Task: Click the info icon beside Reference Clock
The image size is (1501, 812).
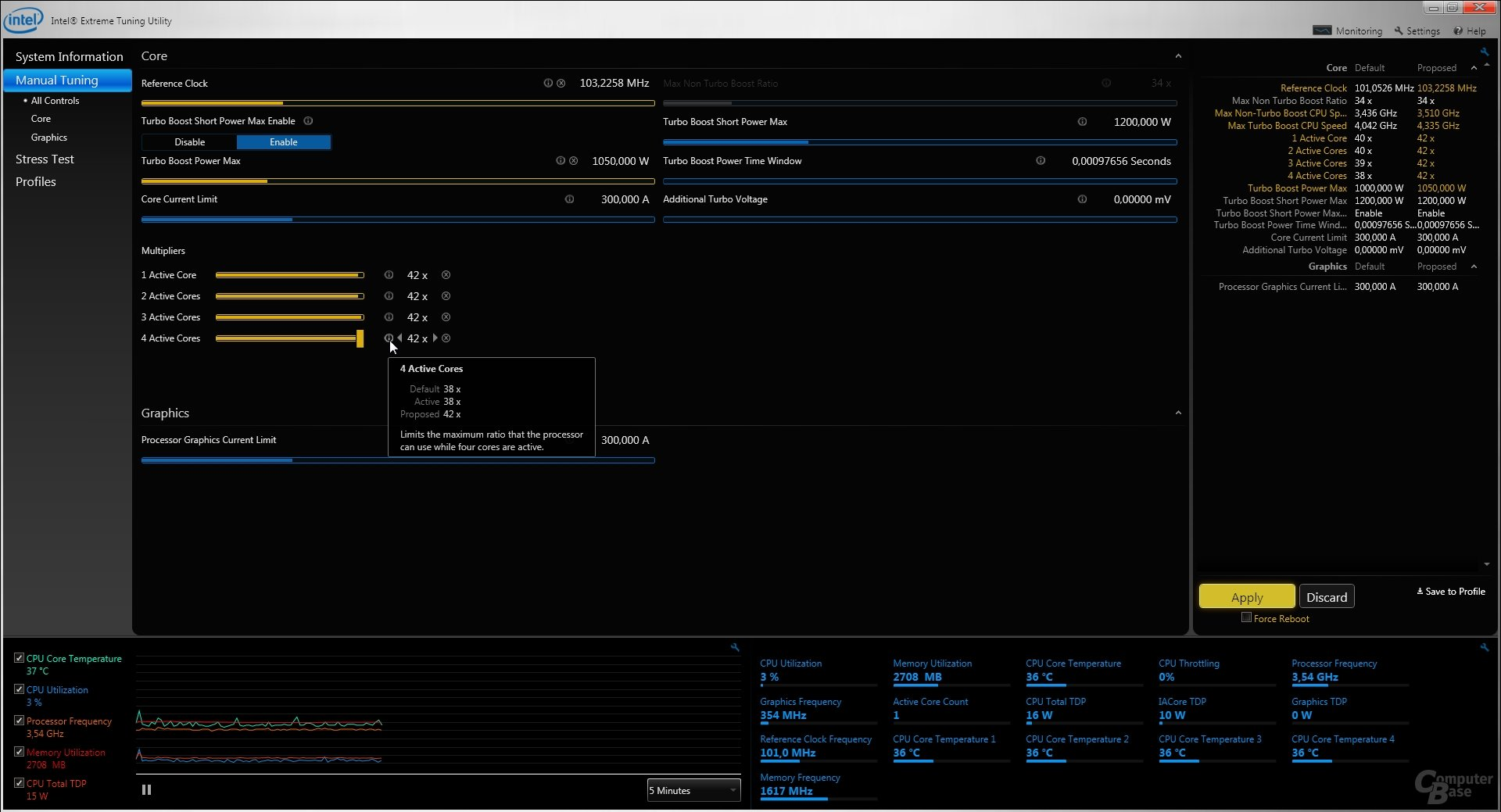Action: point(548,83)
